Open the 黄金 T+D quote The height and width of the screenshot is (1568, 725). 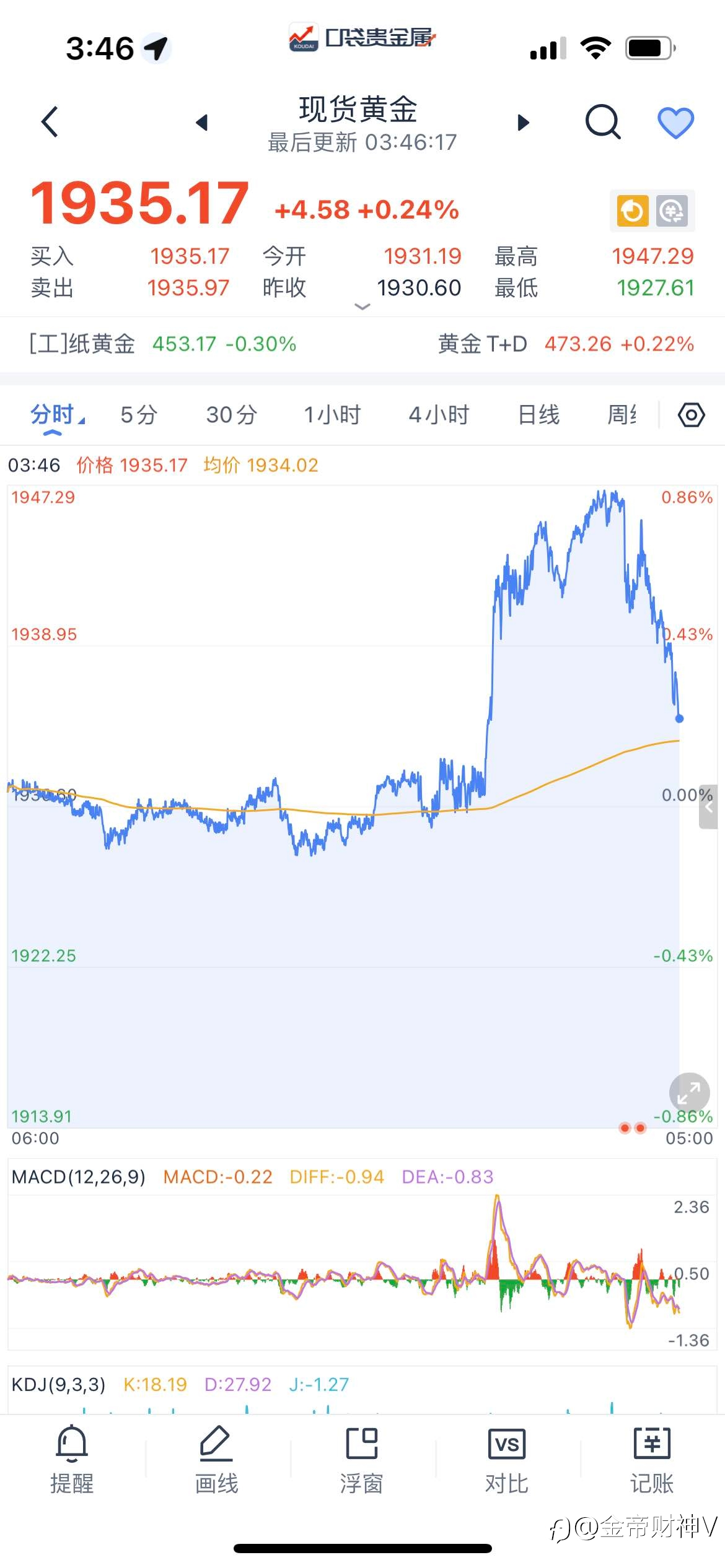point(566,344)
